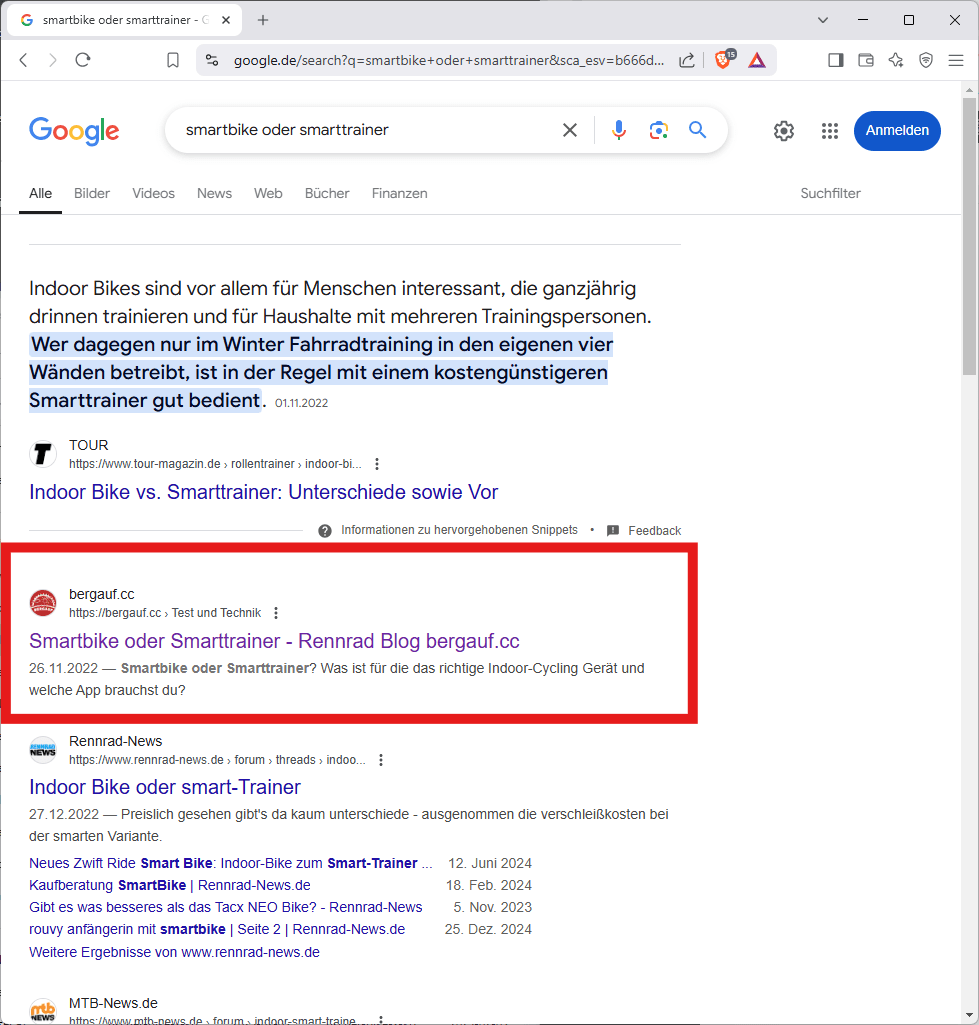The height and width of the screenshot is (1025, 979).
Task: Open Google Lens image search
Action: click(x=658, y=130)
